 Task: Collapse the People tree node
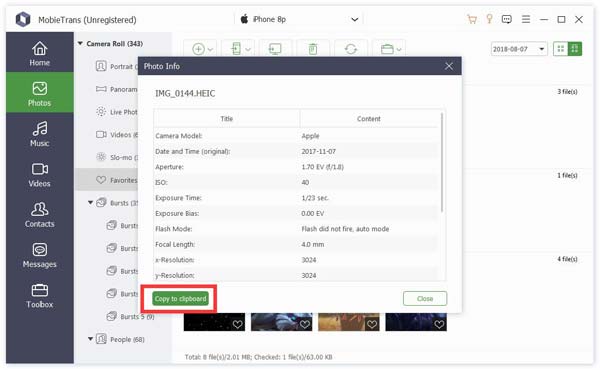point(90,339)
